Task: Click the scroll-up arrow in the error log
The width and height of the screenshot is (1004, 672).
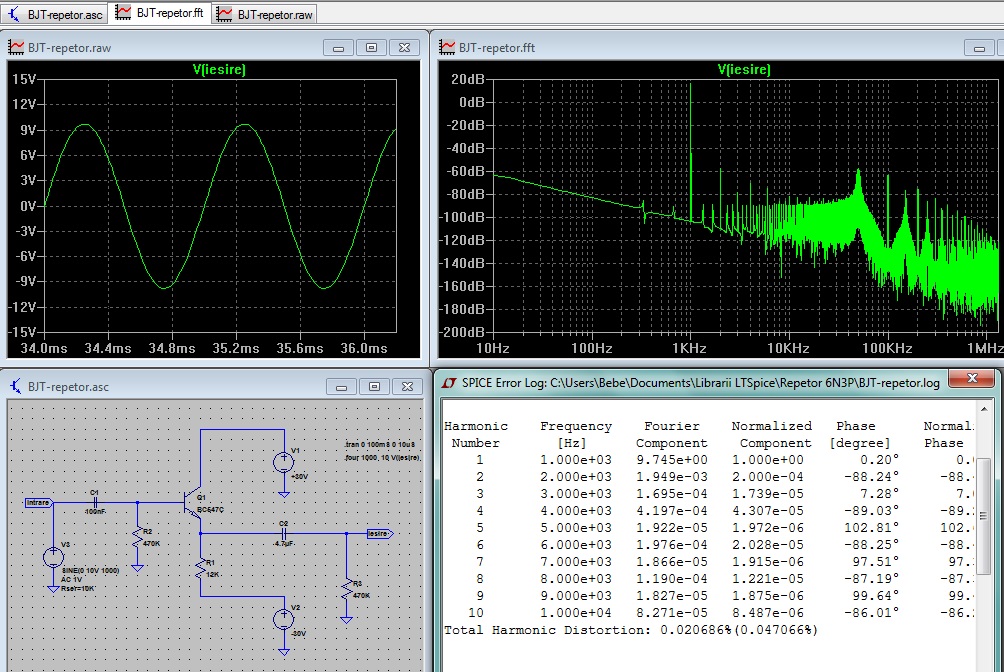Action: (x=984, y=409)
